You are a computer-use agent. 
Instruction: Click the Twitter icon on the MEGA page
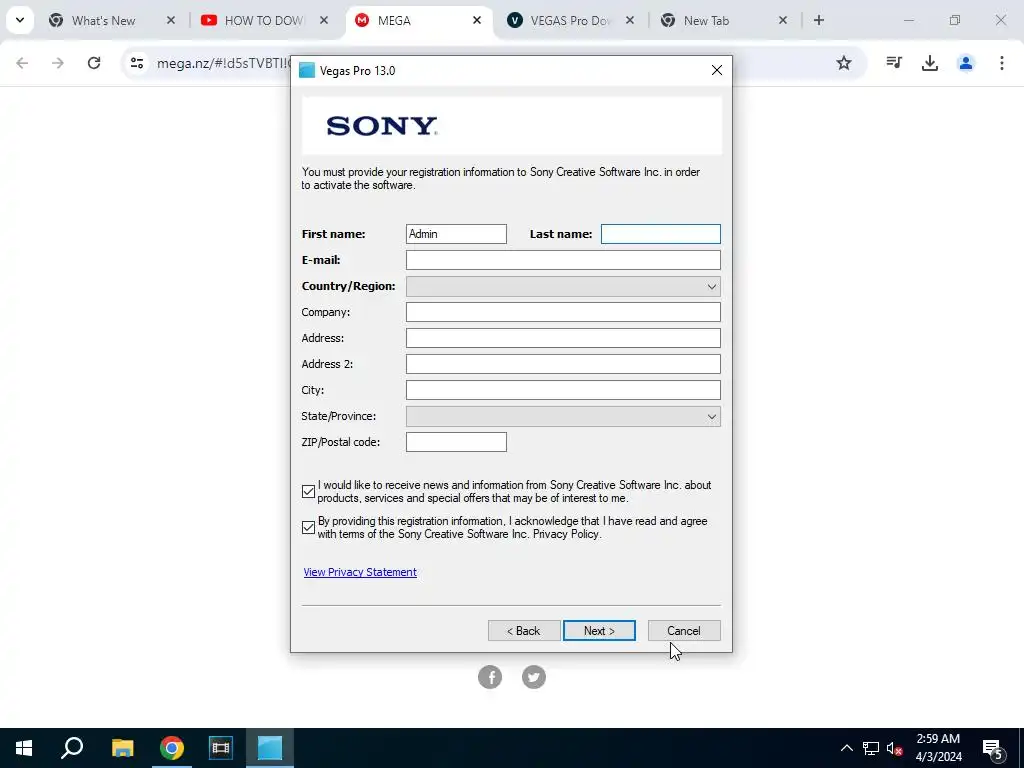point(534,677)
